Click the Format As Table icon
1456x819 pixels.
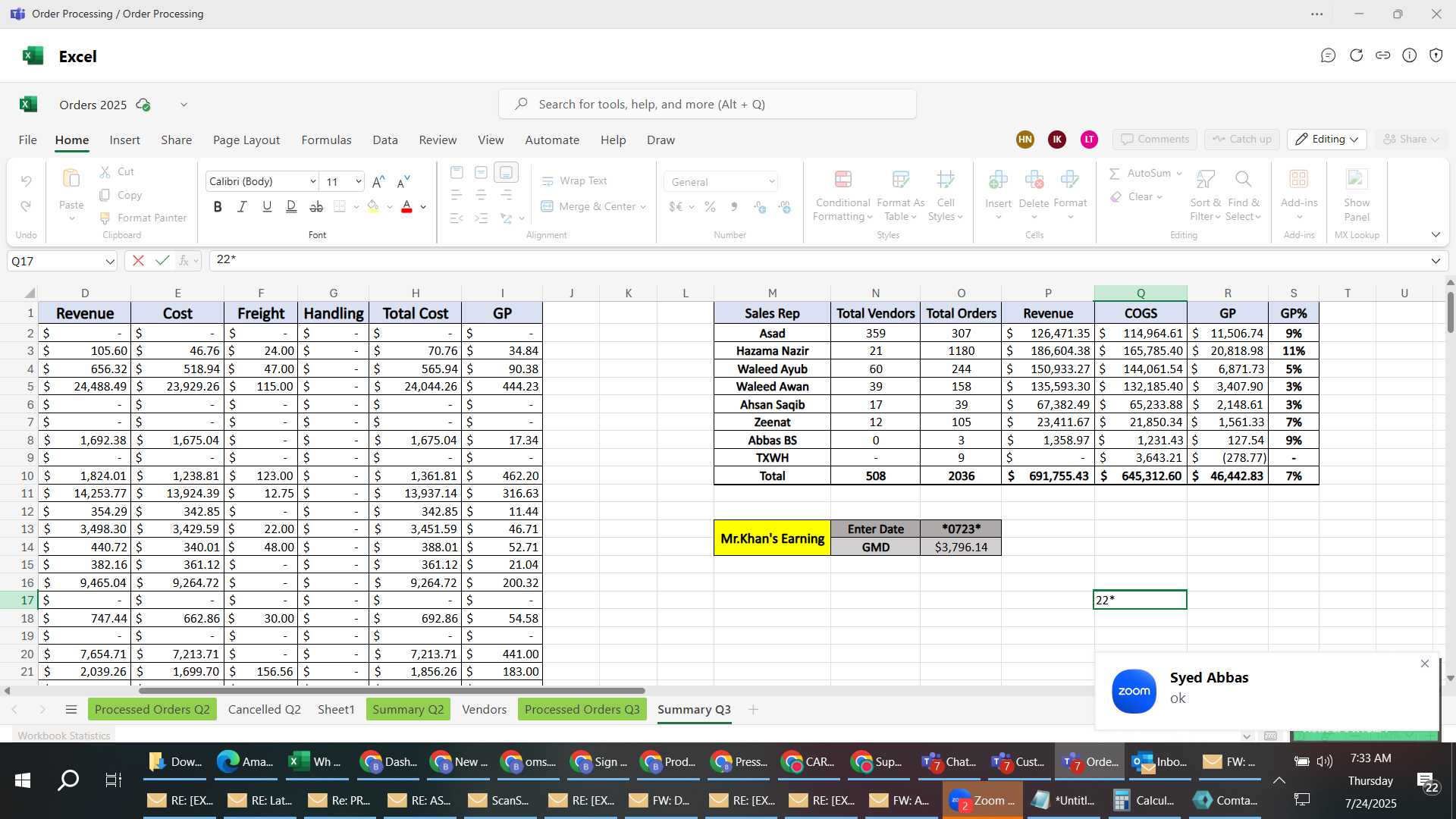tap(900, 180)
